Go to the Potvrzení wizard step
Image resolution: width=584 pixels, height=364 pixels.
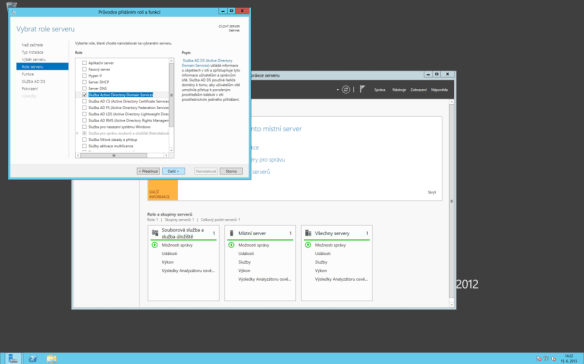click(x=29, y=89)
